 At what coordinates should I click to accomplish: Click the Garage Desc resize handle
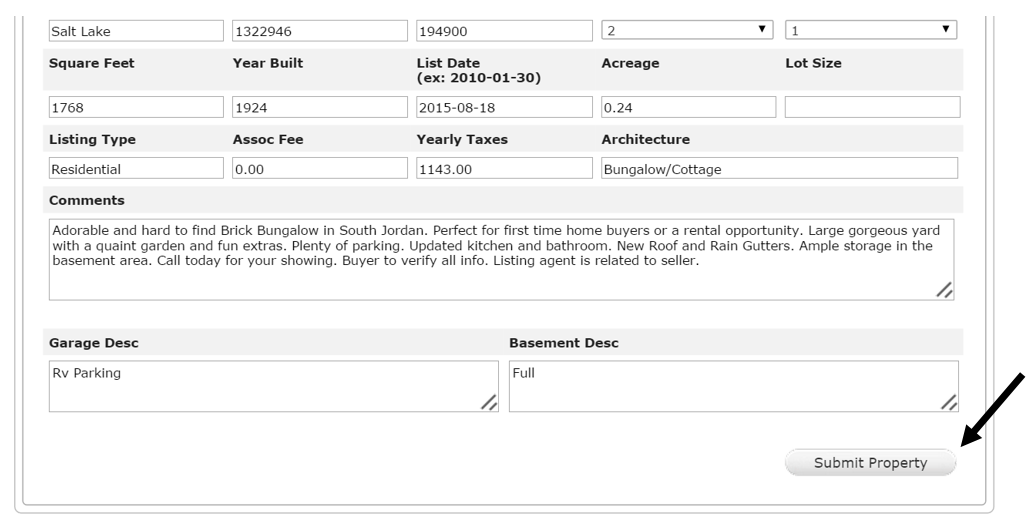coord(489,402)
